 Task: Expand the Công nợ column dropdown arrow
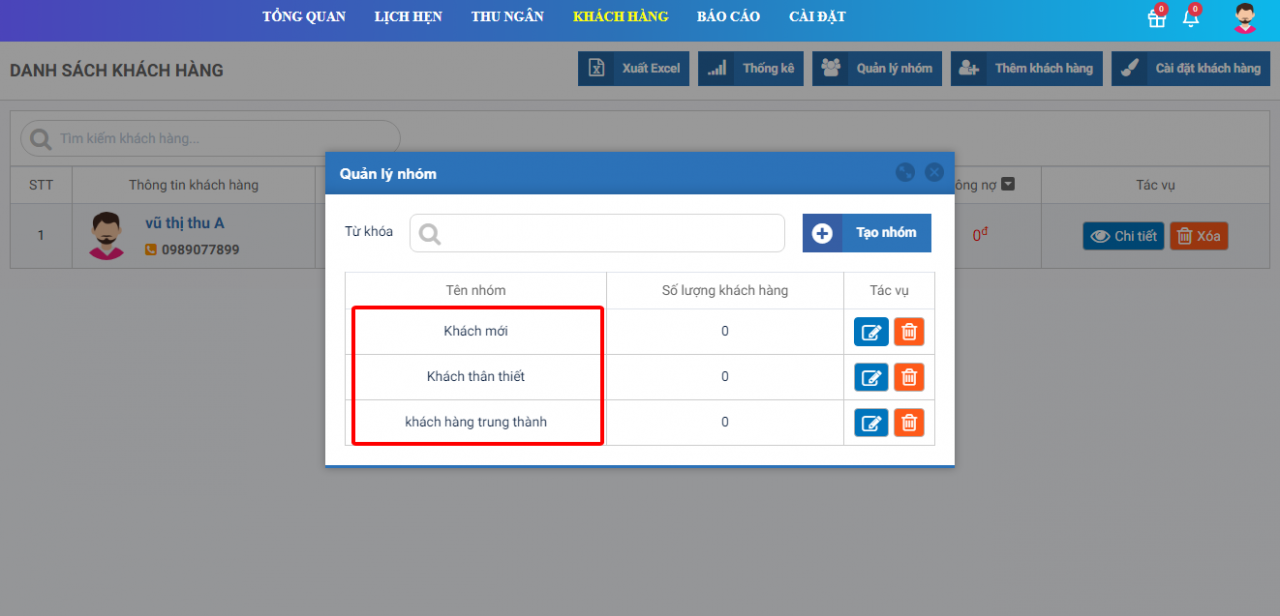(x=1008, y=184)
